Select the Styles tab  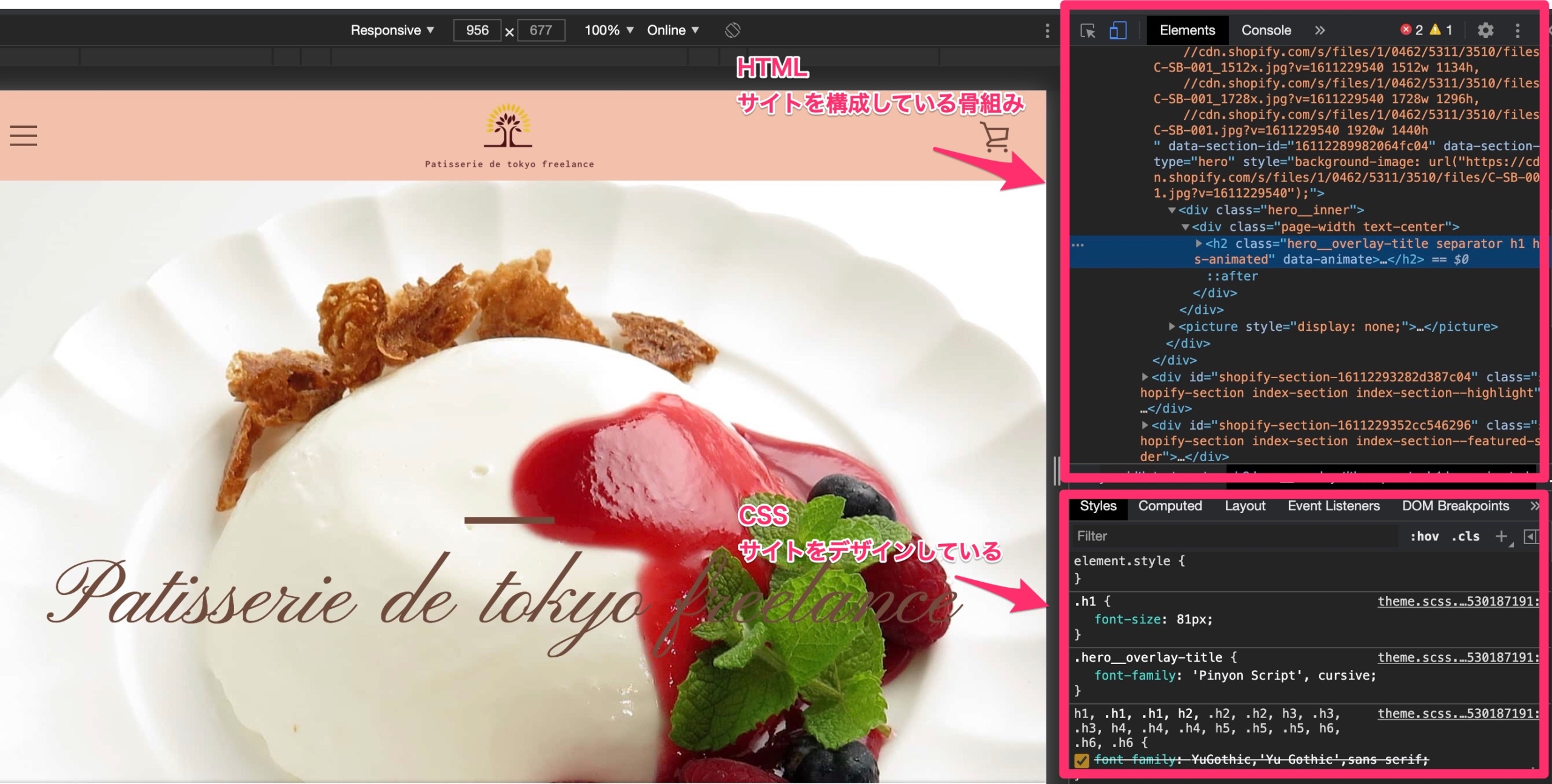coord(1098,506)
